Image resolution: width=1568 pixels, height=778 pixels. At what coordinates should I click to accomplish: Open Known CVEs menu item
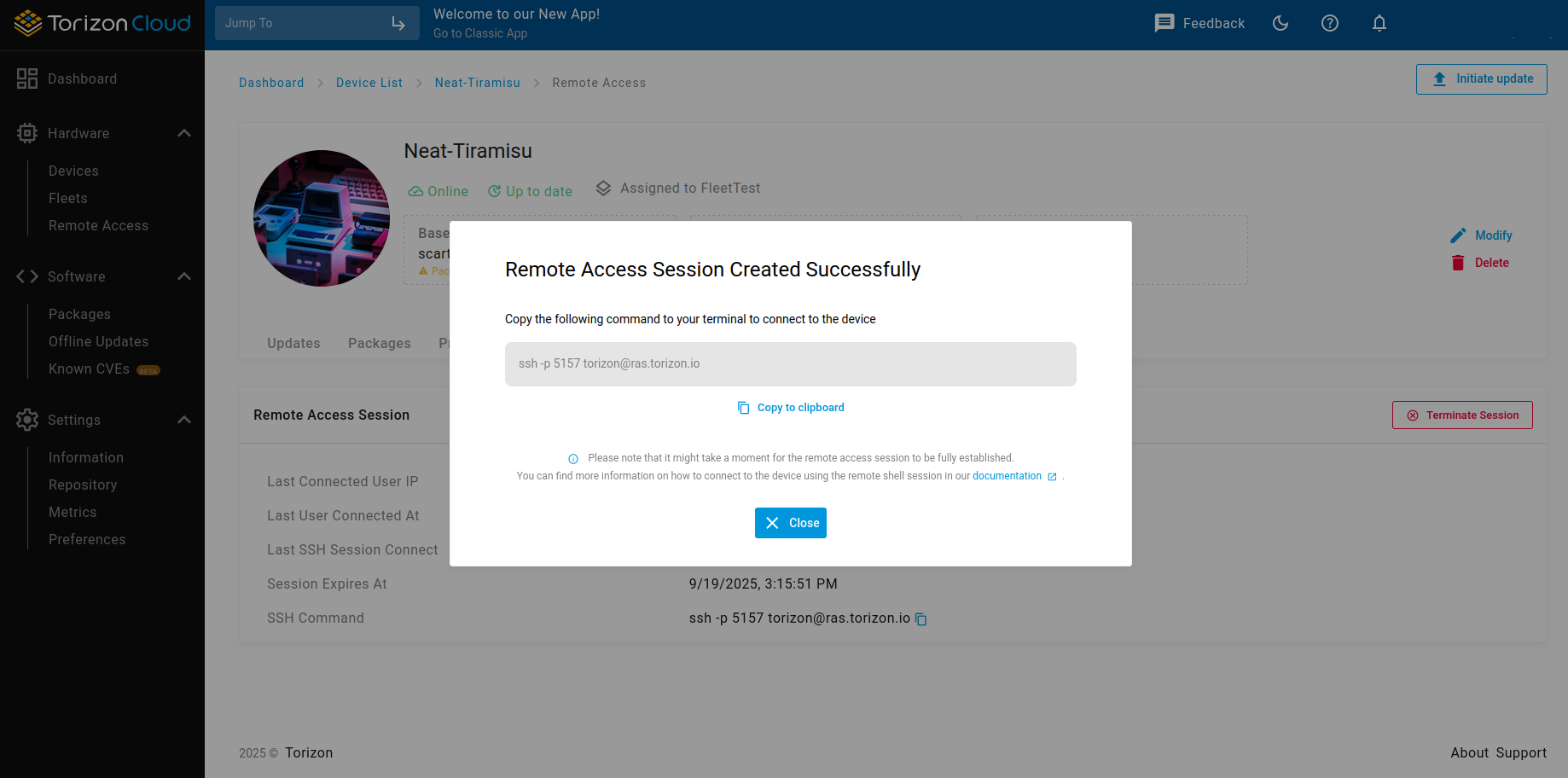(x=90, y=369)
